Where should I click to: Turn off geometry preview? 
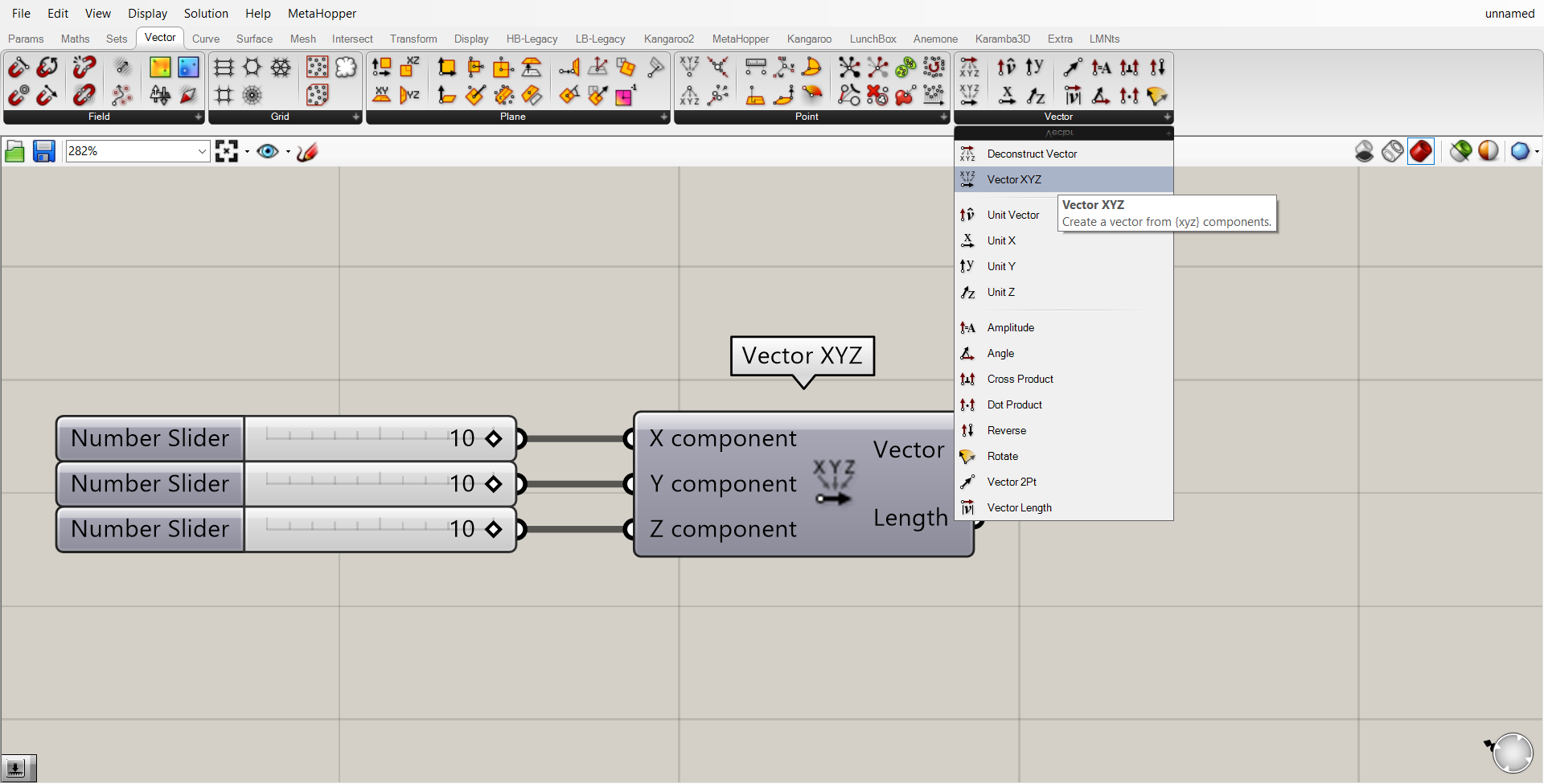click(x=1364, y=151)
